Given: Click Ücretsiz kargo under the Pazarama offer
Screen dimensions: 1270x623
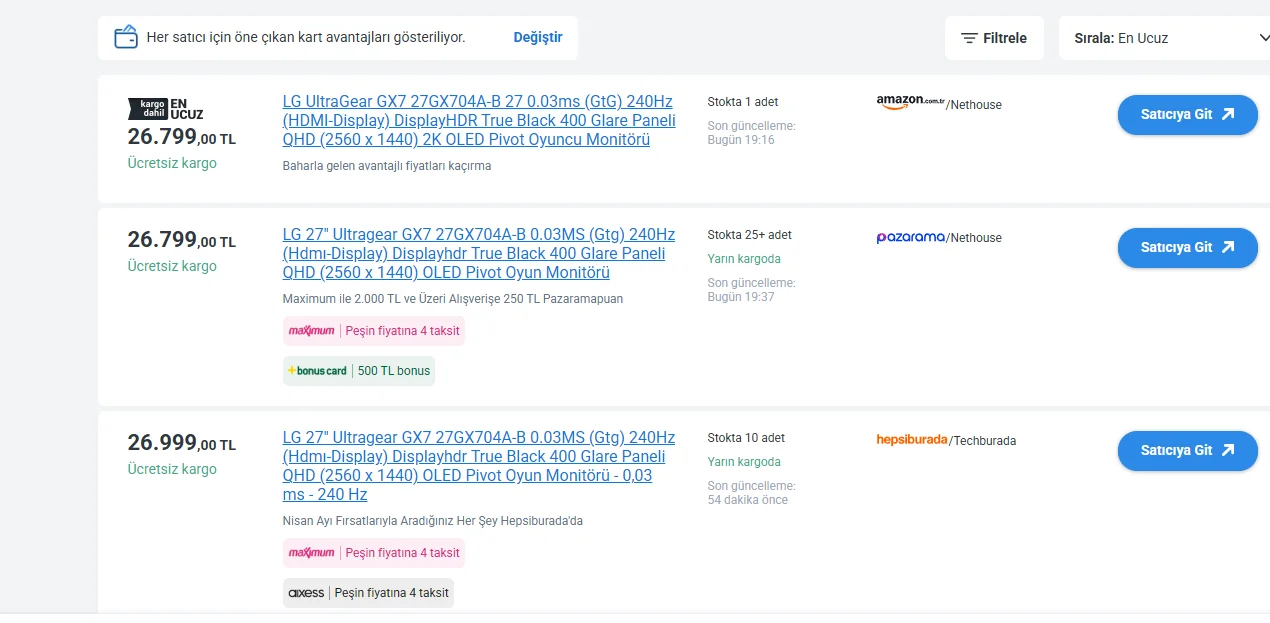Looking at the screenshot, I should 172,266.
